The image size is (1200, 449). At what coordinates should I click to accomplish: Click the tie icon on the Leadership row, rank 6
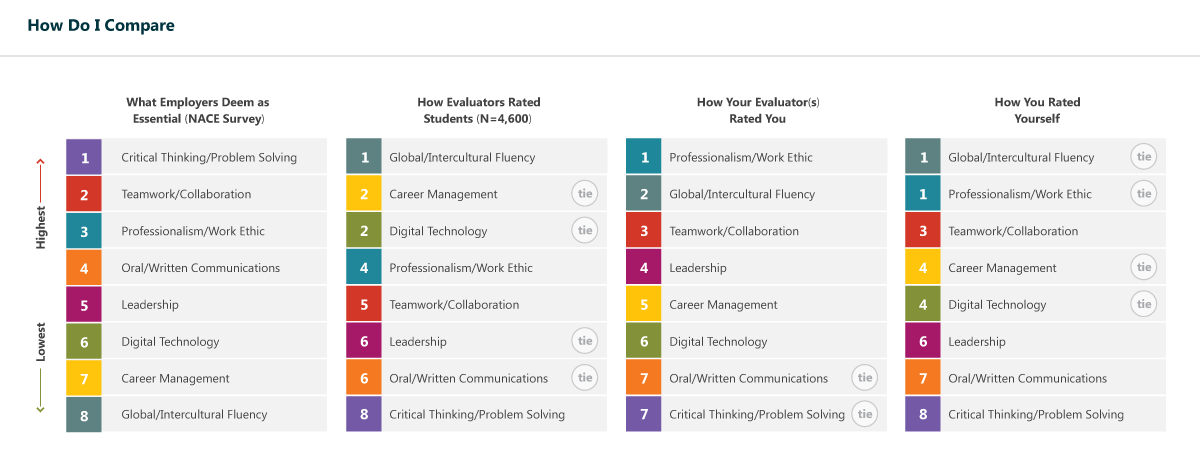click(585, 341)
